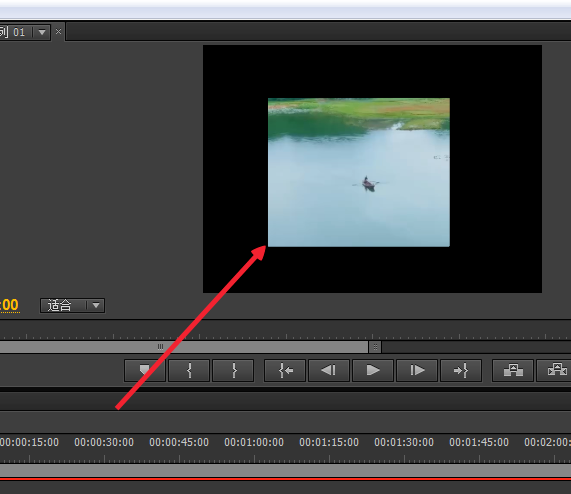Click the 00:01:00:00 mark on timeline ruler
Image resolution: width=571 pixels, height=494 pixels.
(254, 442)
